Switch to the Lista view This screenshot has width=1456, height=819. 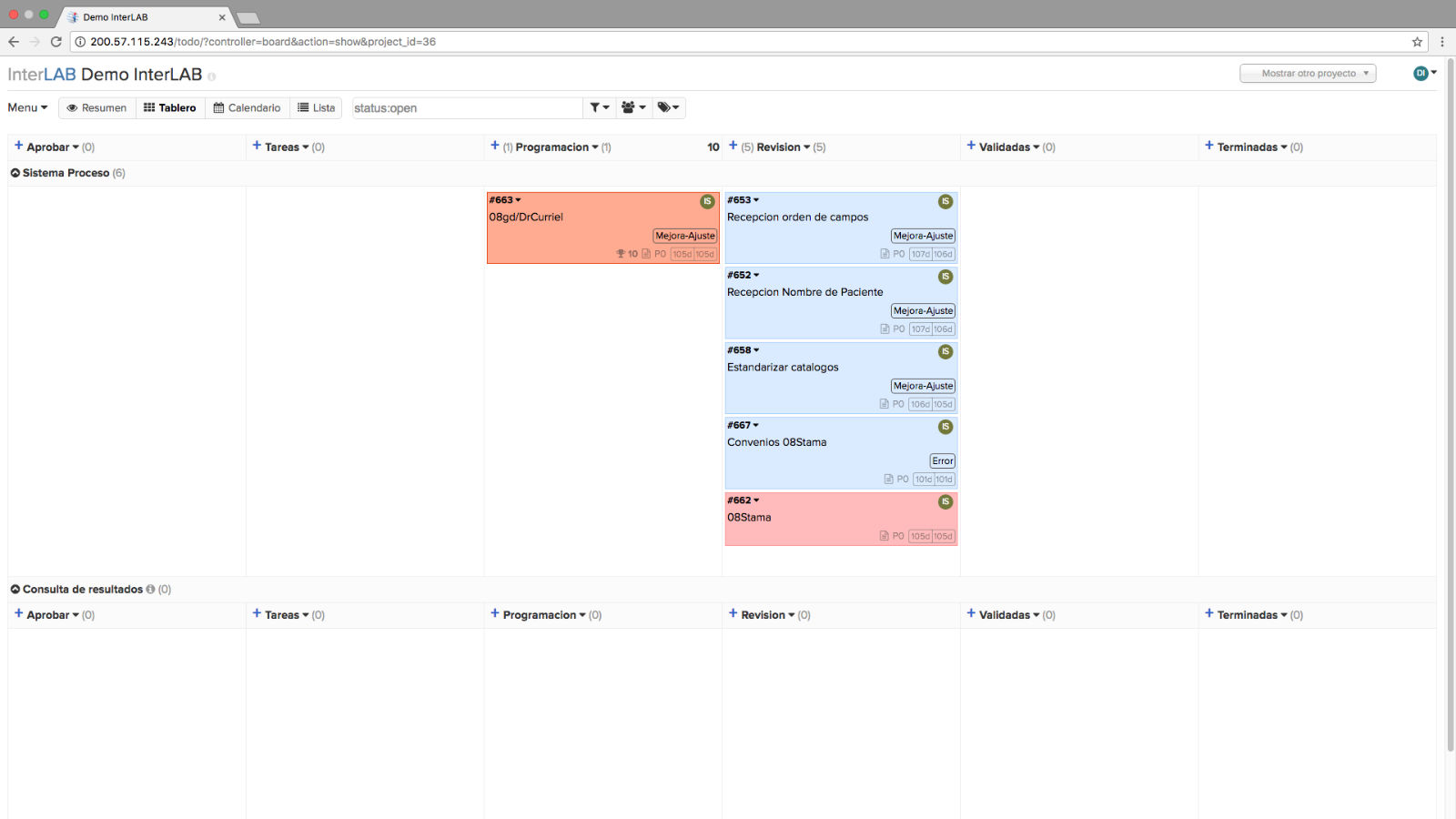click(316, 107)
